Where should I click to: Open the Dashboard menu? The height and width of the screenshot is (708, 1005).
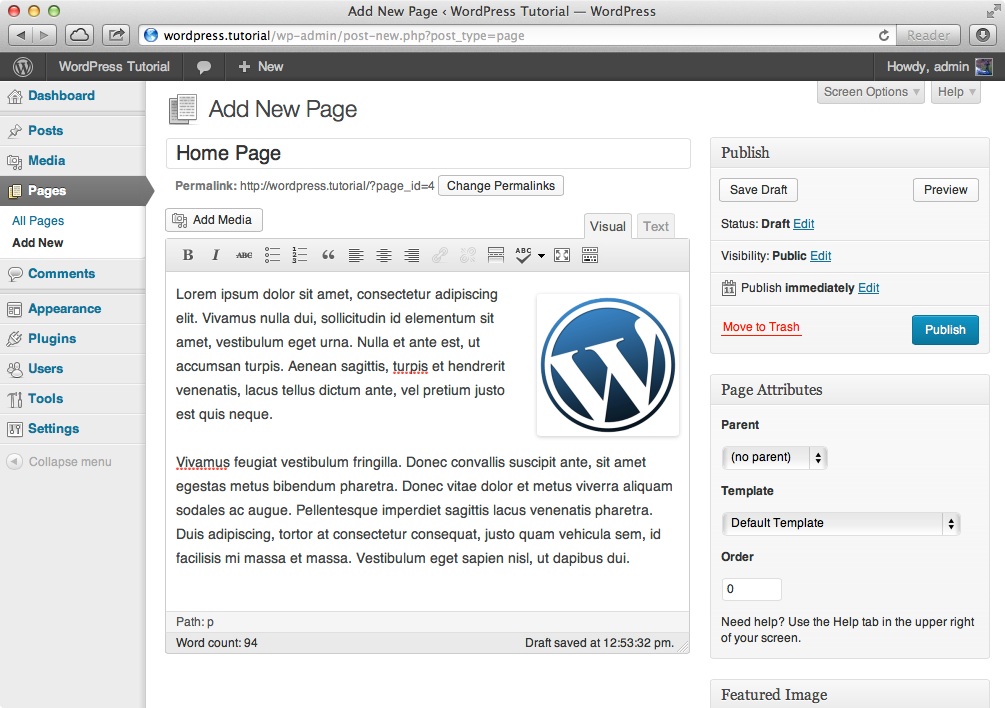point(62,96)
